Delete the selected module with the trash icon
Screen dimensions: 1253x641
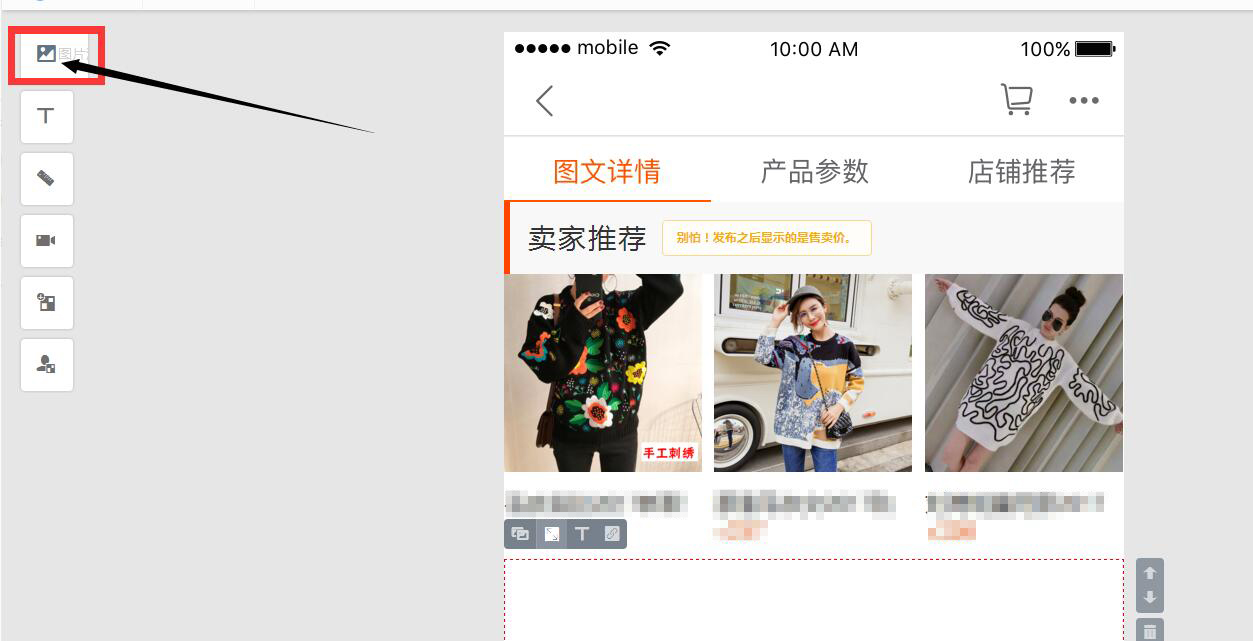tap(1150, 631)
